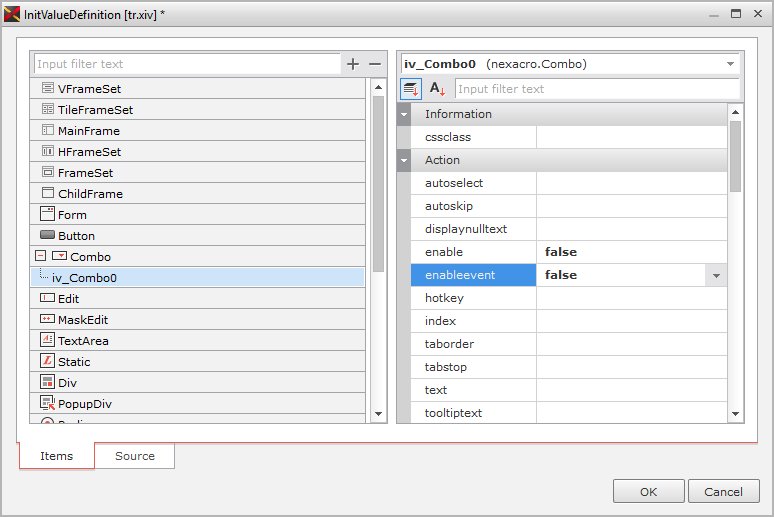774x517 pixels.
Task: Select the TileFrameSet component icon
Action: coord(47,110)
